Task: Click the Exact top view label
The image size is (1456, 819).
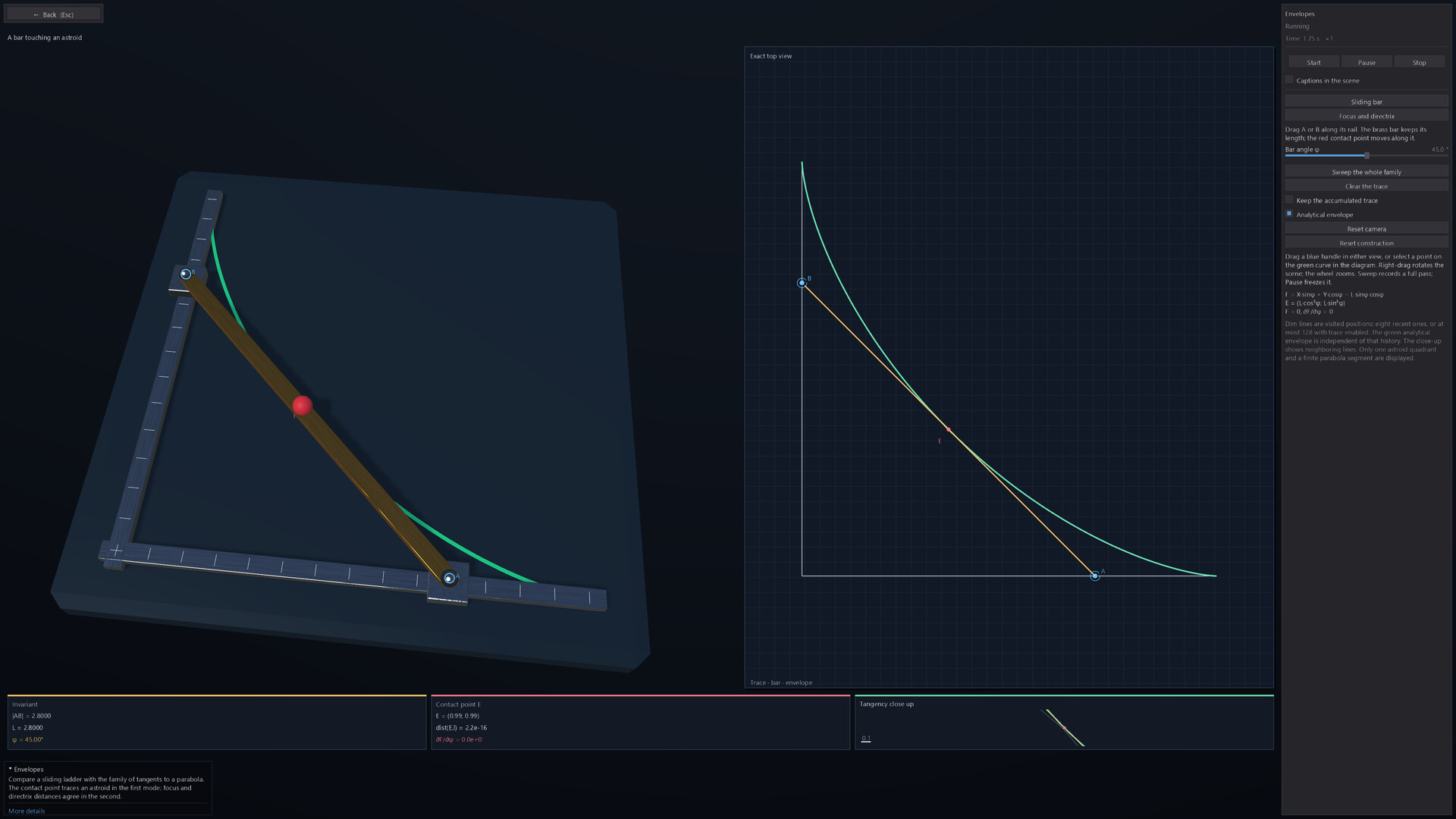Action: click(x=770, y=56)
